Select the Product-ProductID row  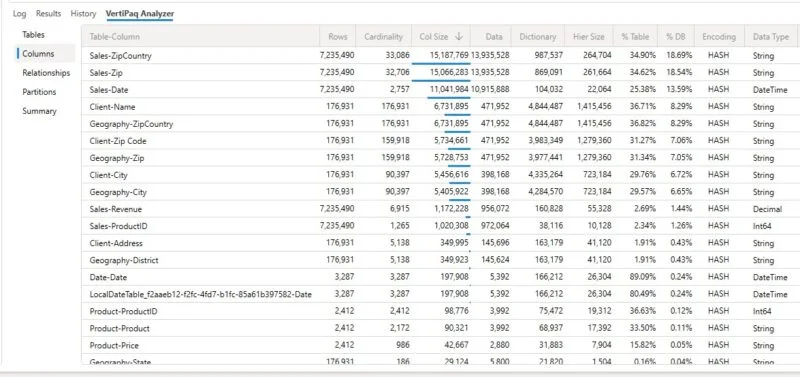pos(440,311)
